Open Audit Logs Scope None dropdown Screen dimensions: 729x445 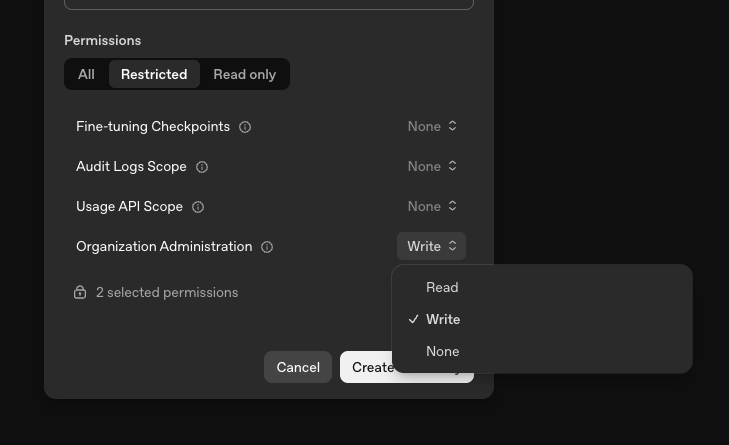pyautogui.click(x=431, y=166)
